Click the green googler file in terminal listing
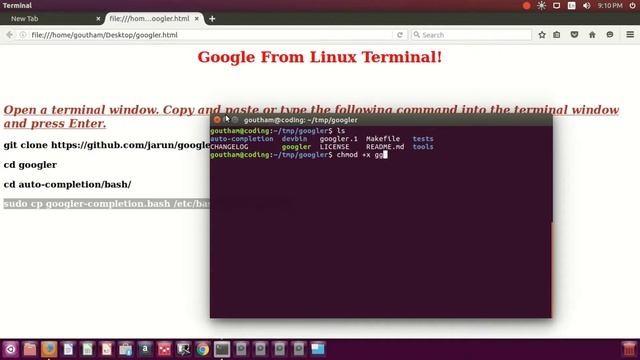The image size is (640, 360). [296, 147]
